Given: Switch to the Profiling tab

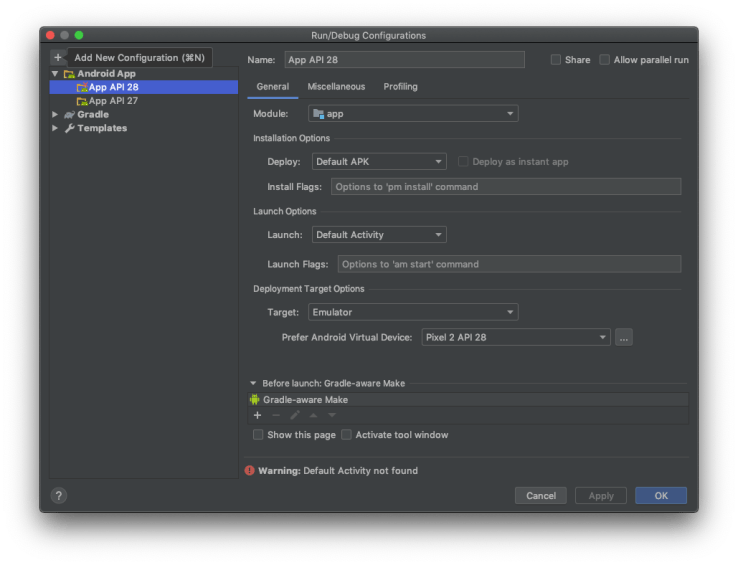Looking at the screenshot, I should pyautogui.click(x=400, y=87).
